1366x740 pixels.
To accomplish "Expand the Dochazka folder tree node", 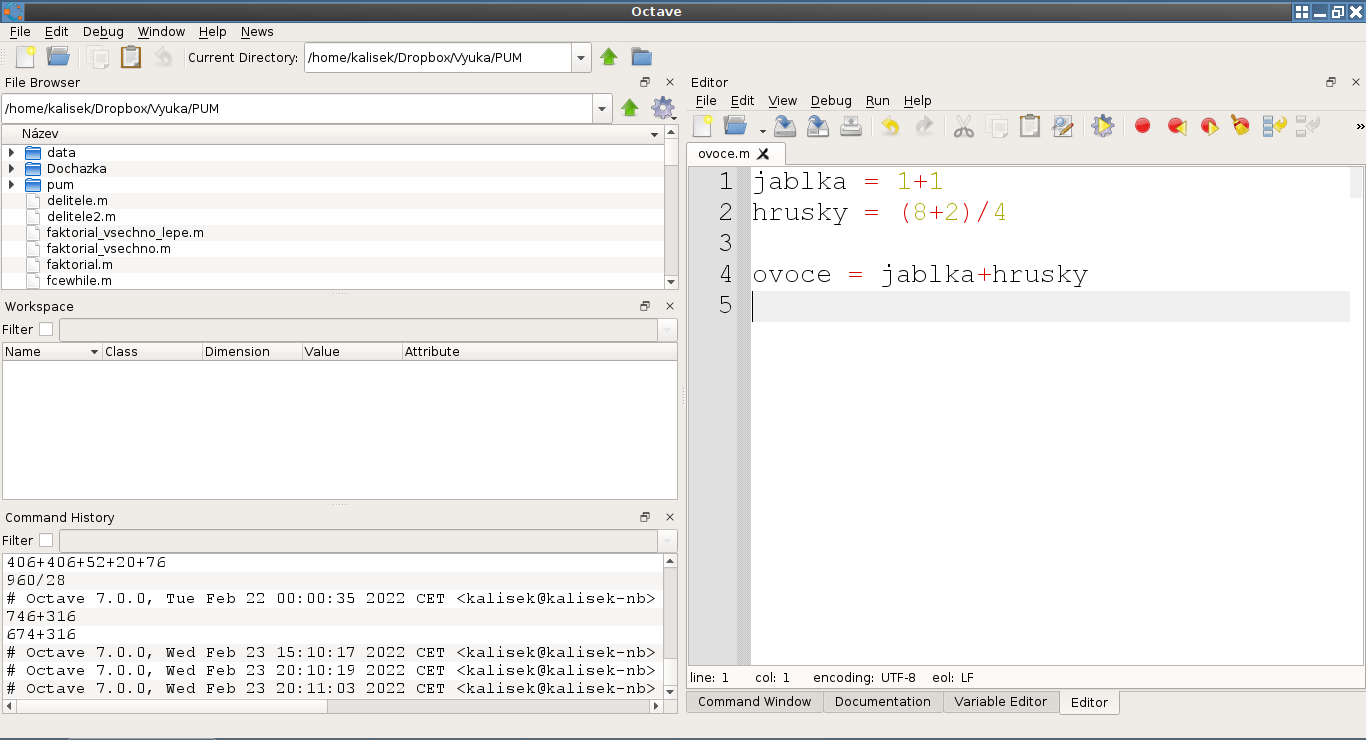I will pos(11,169).
